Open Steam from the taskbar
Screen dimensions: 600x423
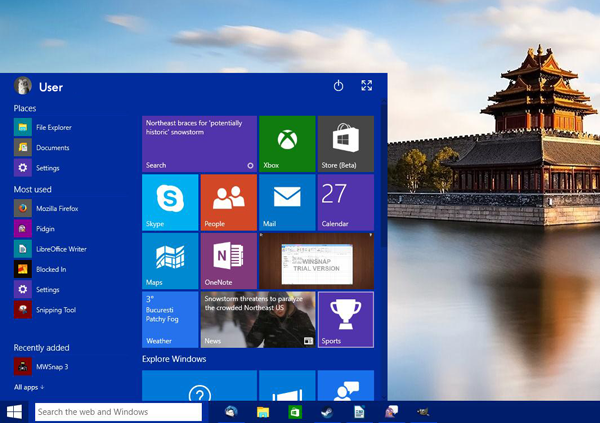pos(327,412)
